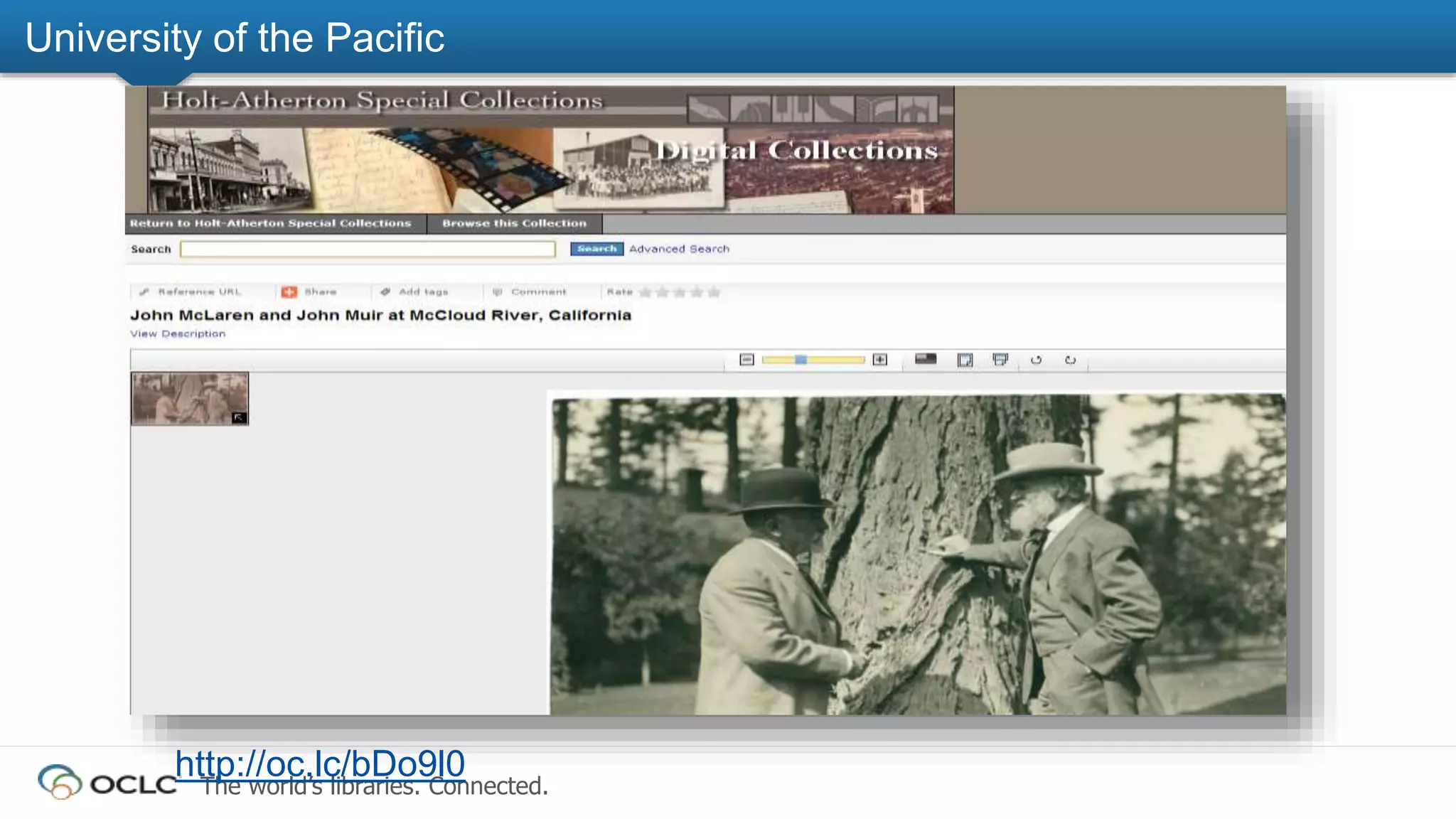Click the item title John McLaren and John Muir
1456x819 pixels.
[x=380, y=315]
